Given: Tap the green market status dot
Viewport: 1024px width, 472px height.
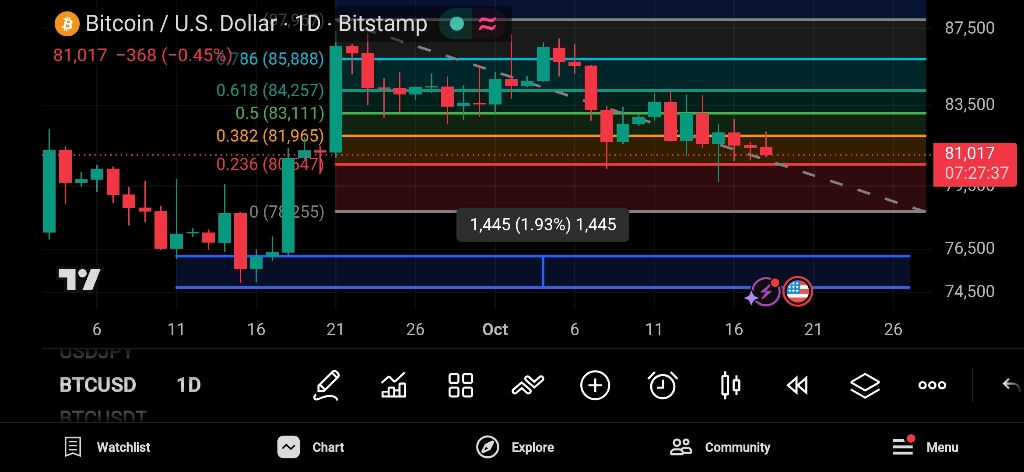Looking at the screenshot, I should coord(457,24).
